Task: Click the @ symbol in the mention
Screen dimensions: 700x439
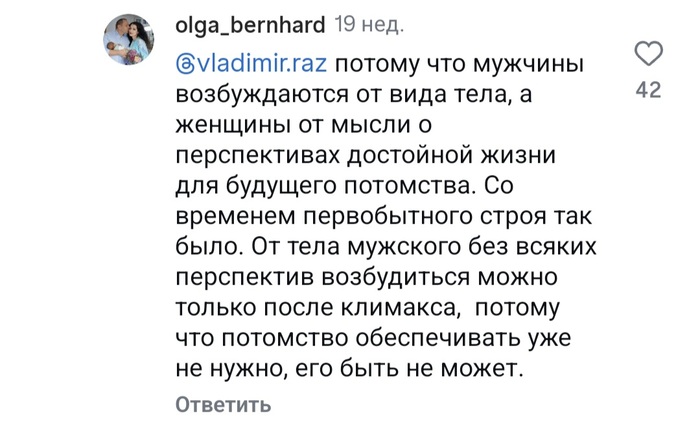Action: coord(184,65)
